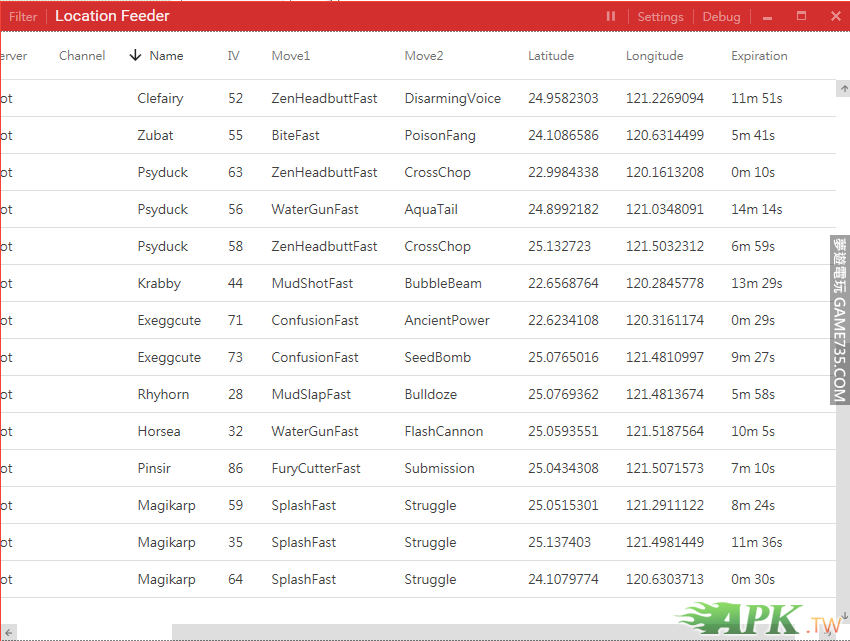This screenshot has width=850, height=641.
Task: Click longitude 121.0348091 cell
Action: tap(665, 209)
